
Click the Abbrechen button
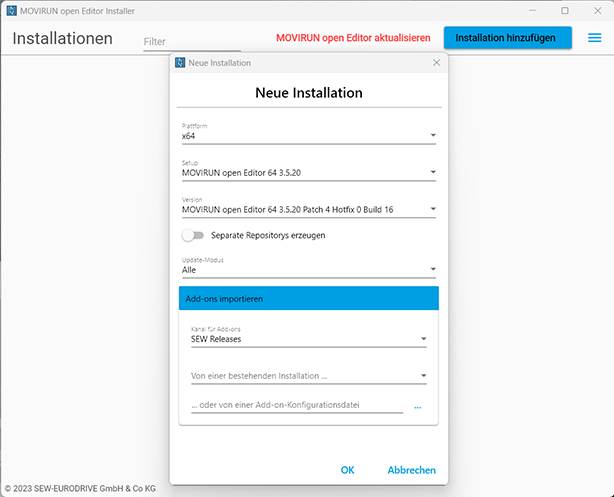pos(411,470)
